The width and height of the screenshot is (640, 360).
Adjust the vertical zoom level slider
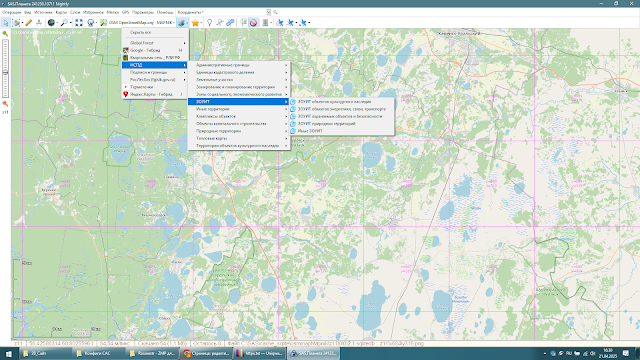[x=5, y=69]
